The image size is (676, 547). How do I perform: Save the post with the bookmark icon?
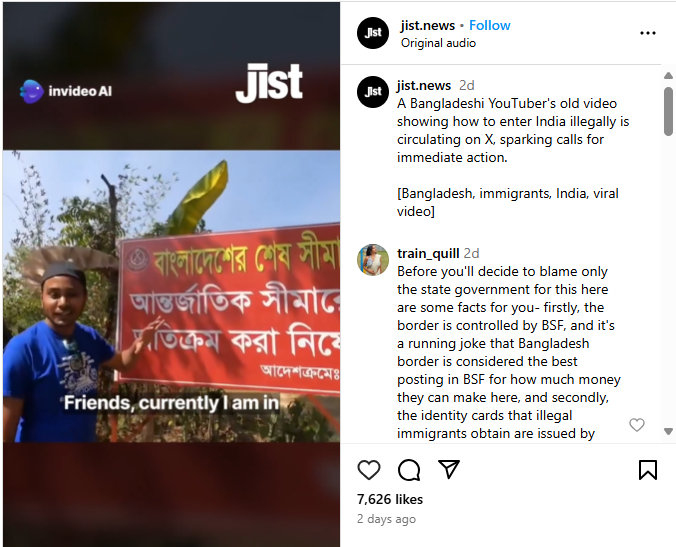648,469
